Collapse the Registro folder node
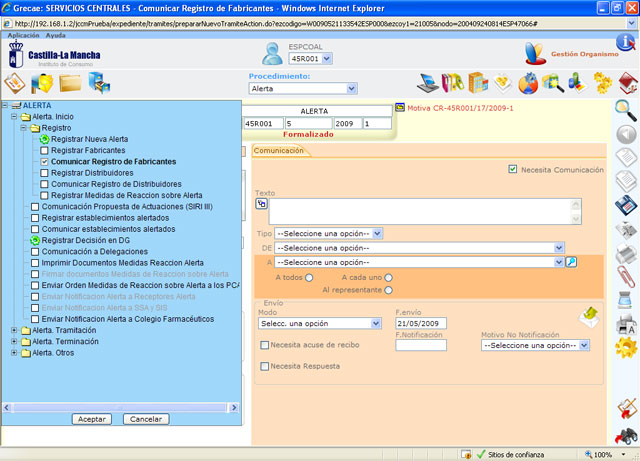Image resolution: width=640 pixels, height=461 pixels. pos(24,128)
